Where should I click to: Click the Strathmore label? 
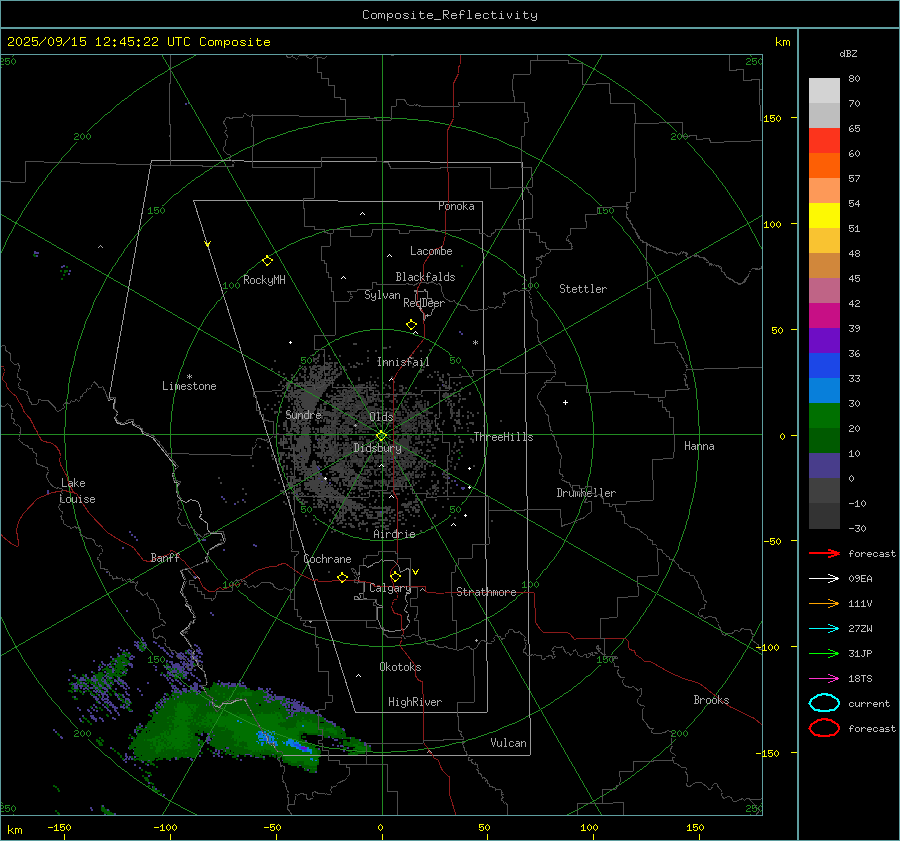(486, 592)
